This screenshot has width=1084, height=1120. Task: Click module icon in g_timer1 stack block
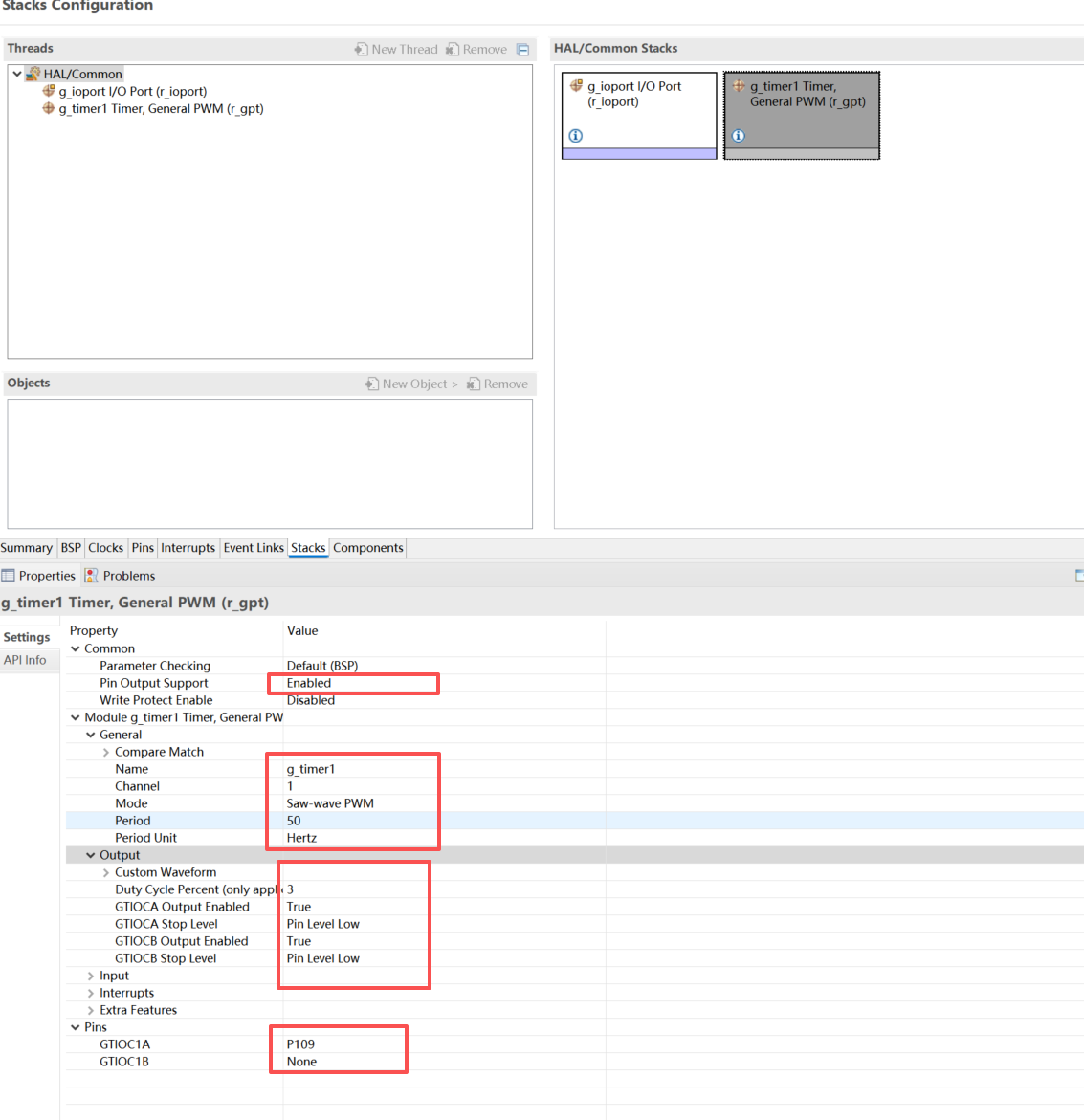tap(739, 86)
